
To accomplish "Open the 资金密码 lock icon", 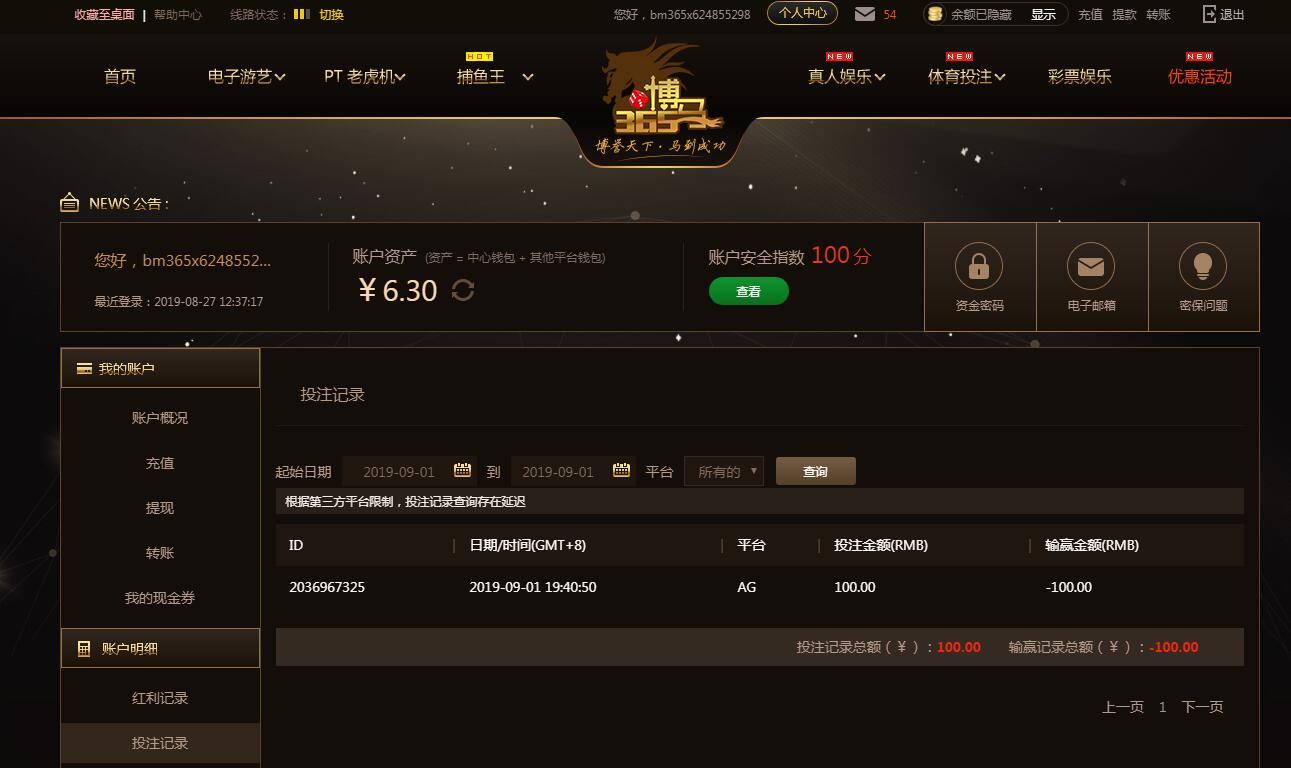I will [x=979, y=266].
